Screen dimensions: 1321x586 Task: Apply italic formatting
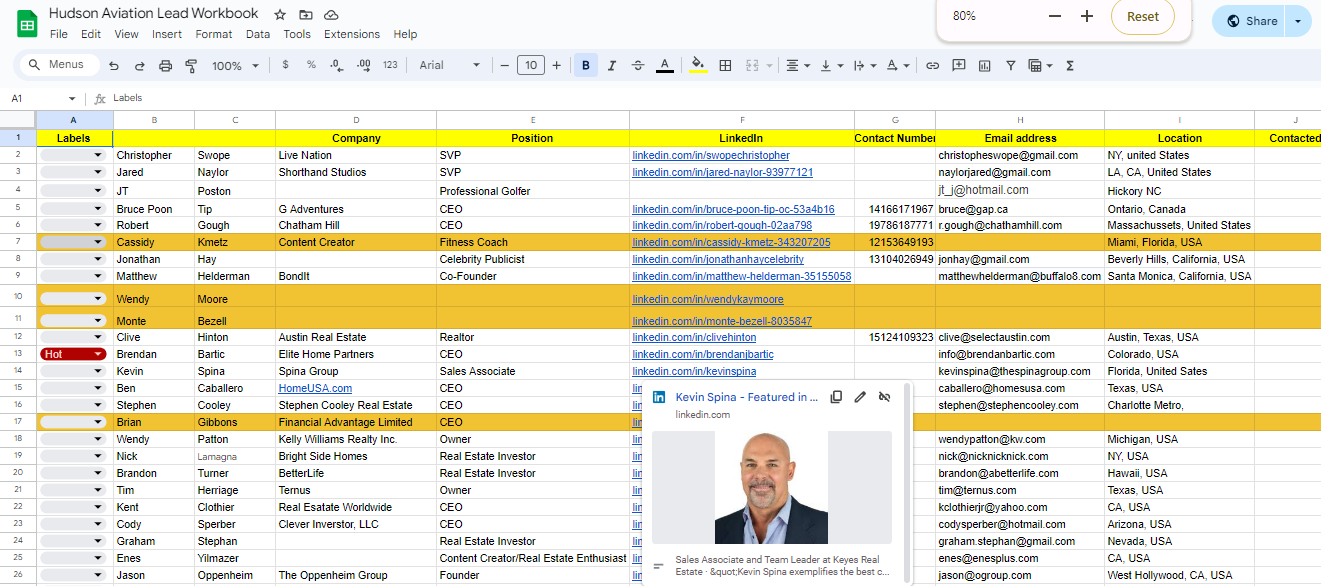coord(612,66)
